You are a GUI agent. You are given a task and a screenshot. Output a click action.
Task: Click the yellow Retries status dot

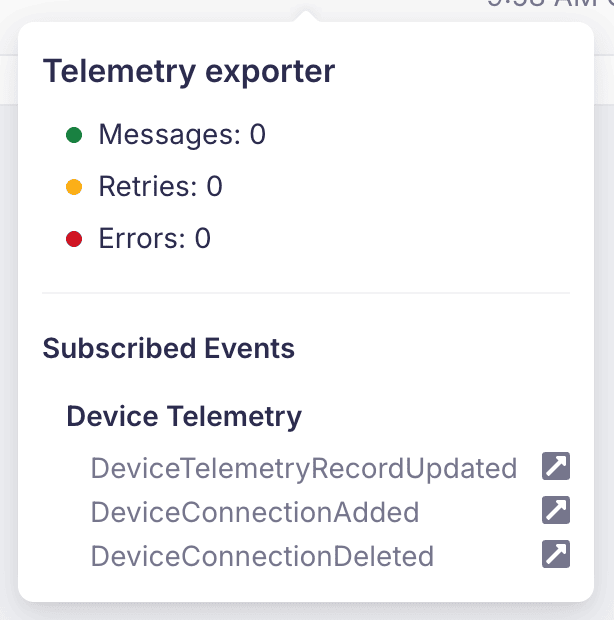coord(74,187)
